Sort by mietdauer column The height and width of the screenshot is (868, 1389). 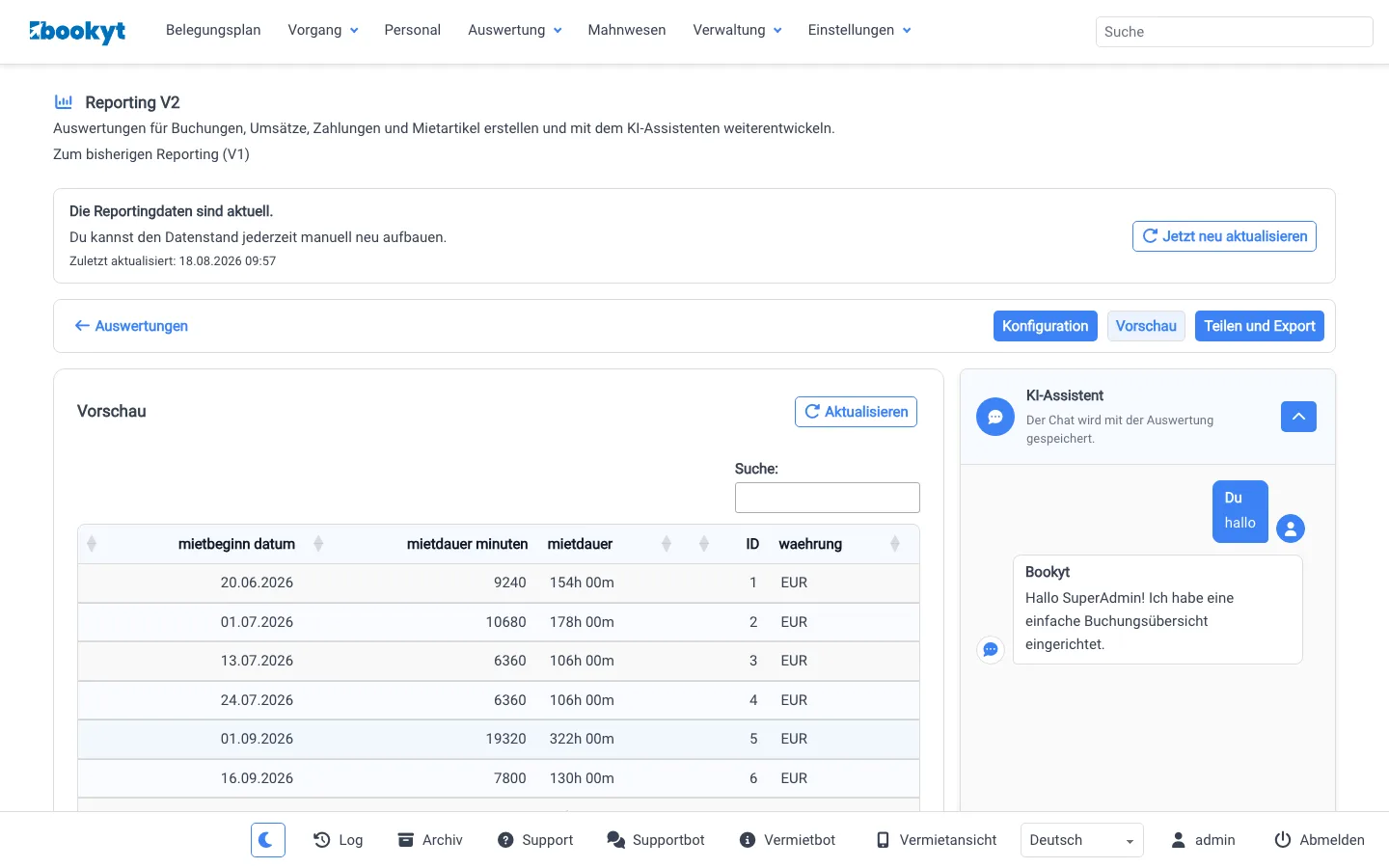tap(580, 544)
